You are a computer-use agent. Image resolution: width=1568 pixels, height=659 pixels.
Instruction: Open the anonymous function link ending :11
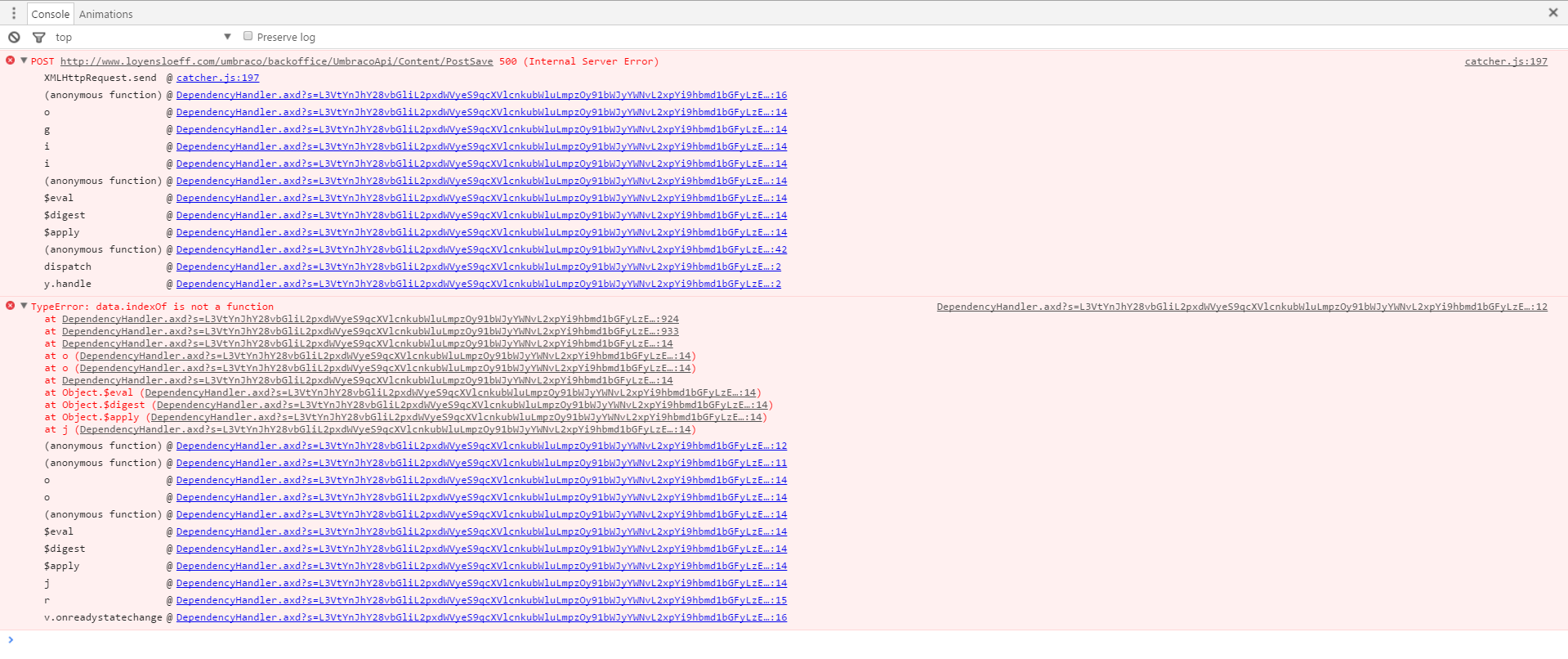coord(481,463)
